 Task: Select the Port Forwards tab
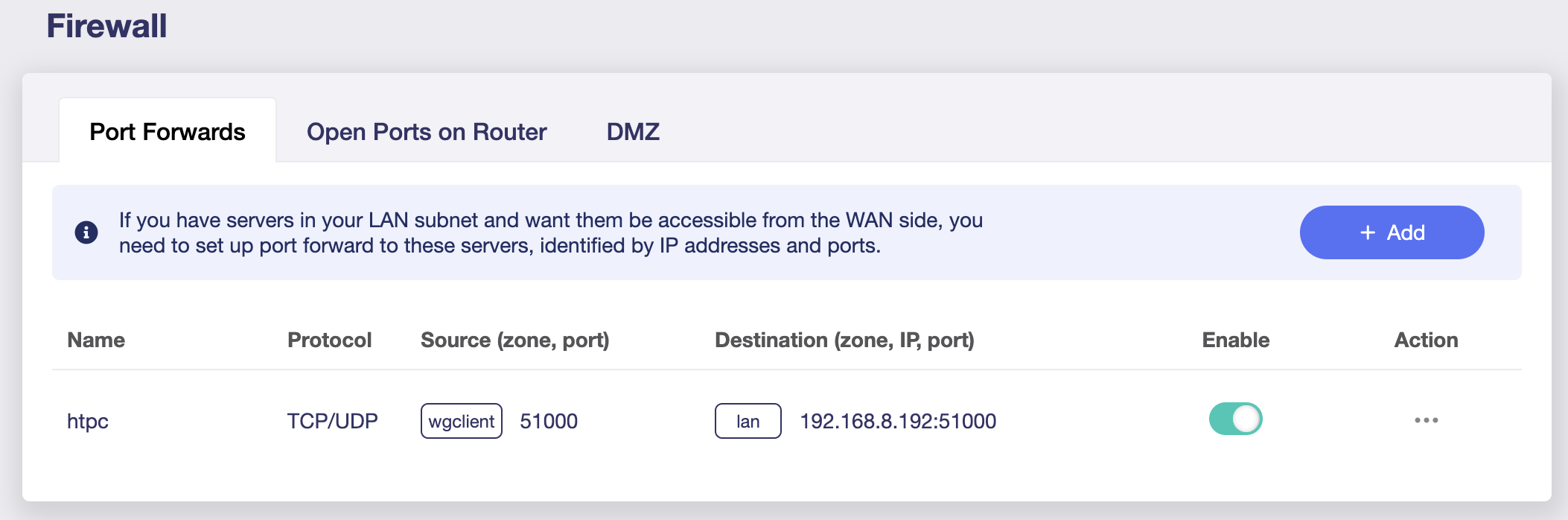pos(168,132)
